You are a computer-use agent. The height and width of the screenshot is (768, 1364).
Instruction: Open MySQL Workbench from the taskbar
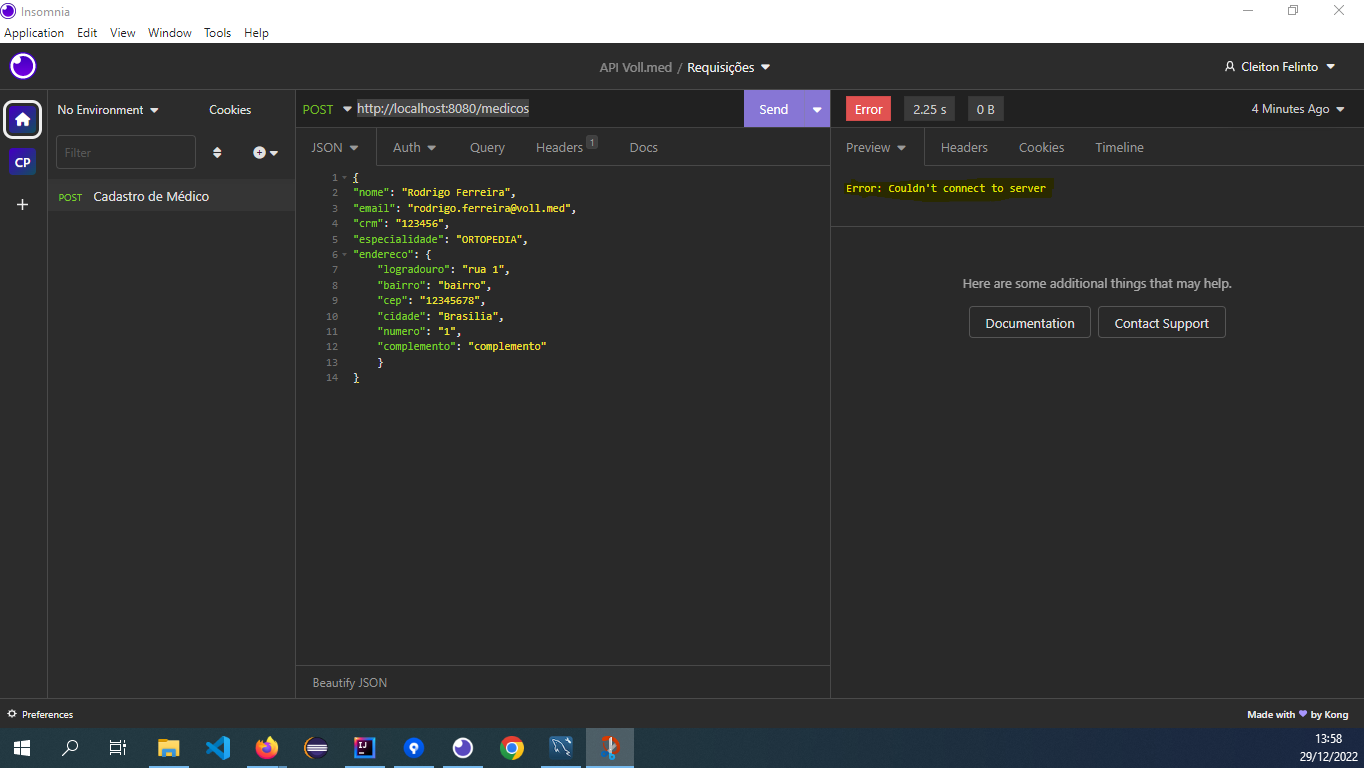coord(560,748)
